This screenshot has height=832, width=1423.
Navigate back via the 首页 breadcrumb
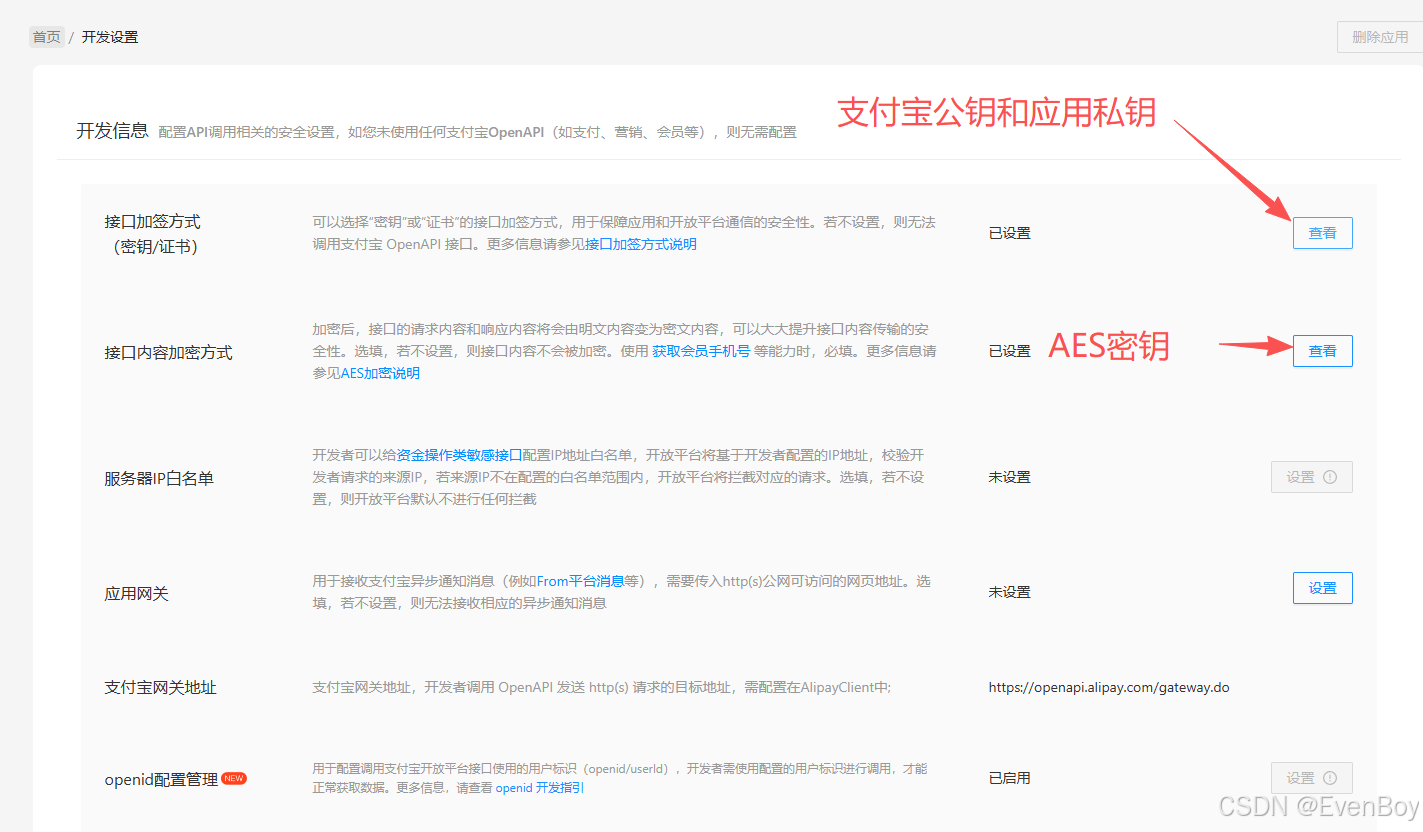pyautogui.click(x=46, y=37)
